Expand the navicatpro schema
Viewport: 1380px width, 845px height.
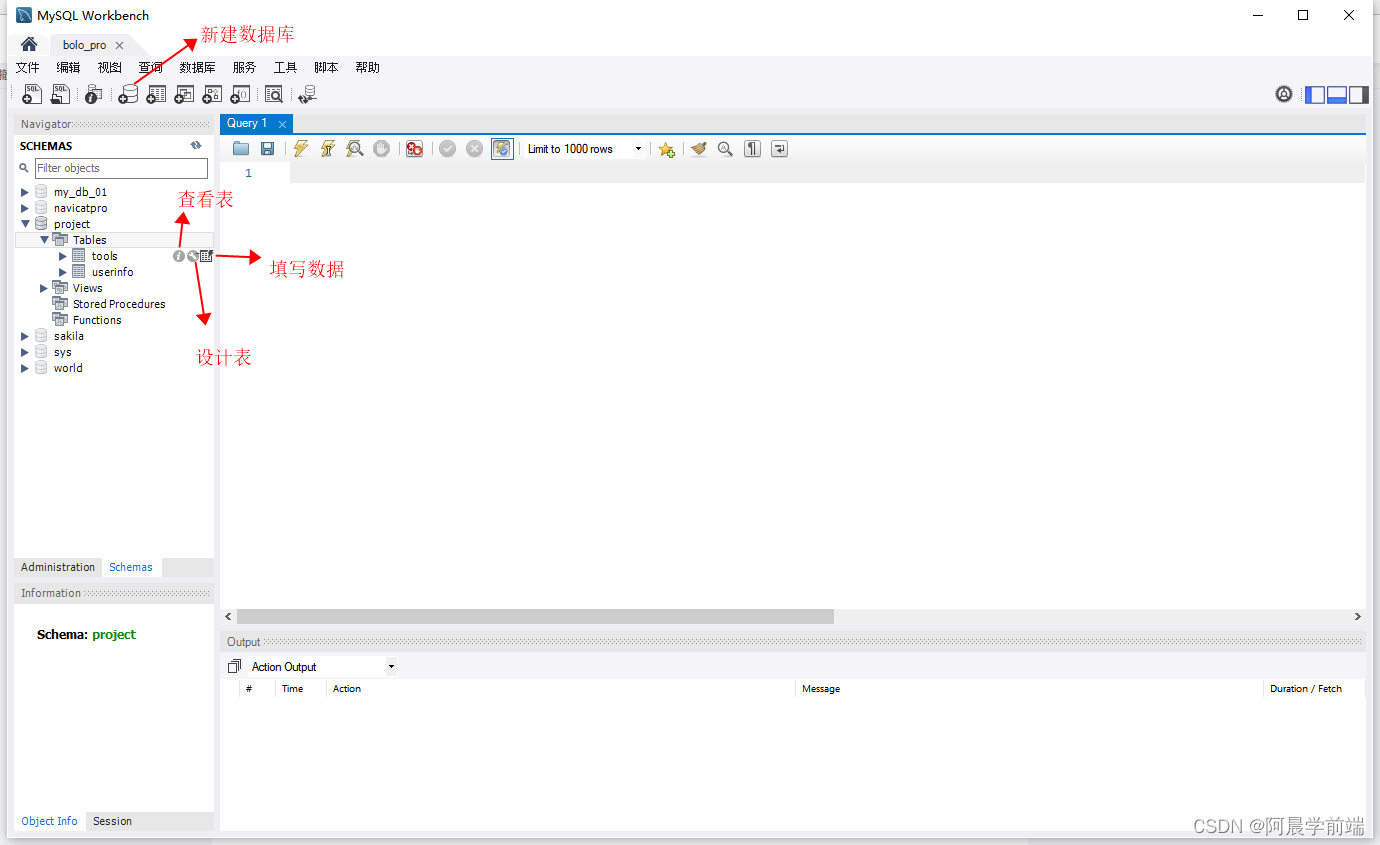(x=25, y=208)
